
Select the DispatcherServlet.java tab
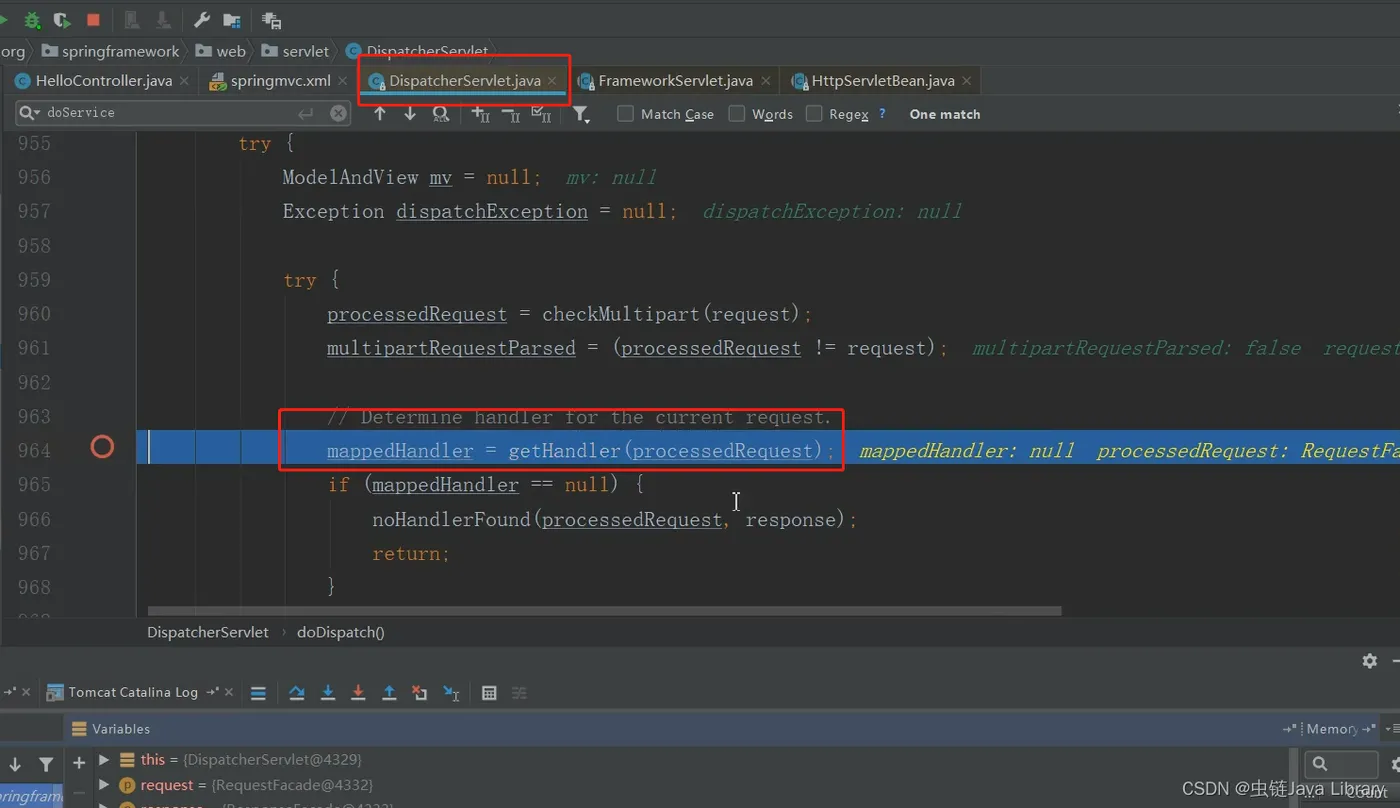pyautogui.click(x=464, y=81)
